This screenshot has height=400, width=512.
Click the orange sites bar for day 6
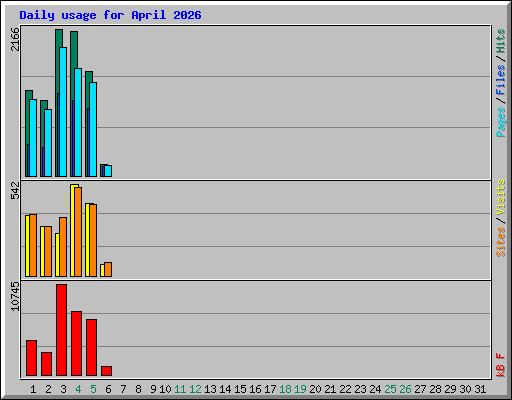108,269
